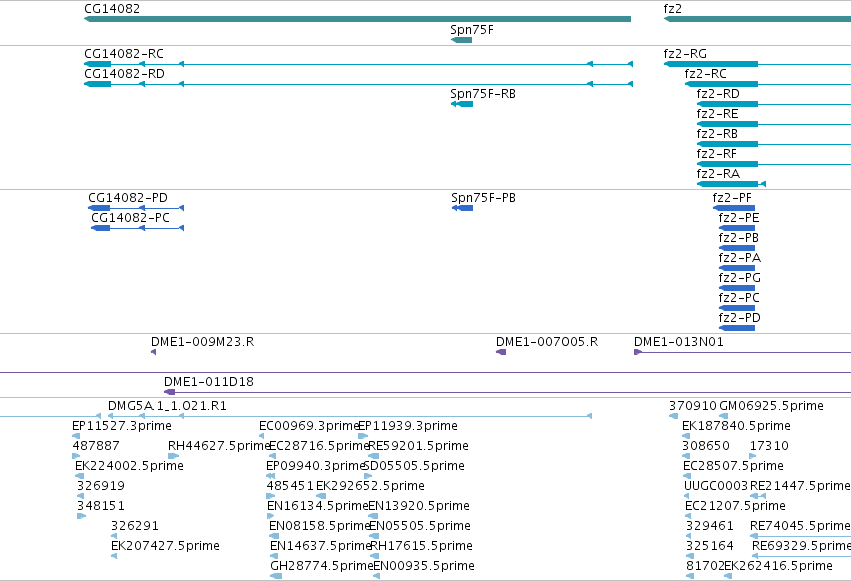Click the fz2-PC protein label
Screen dimensions: 851x581
click(x=739, y=298)
